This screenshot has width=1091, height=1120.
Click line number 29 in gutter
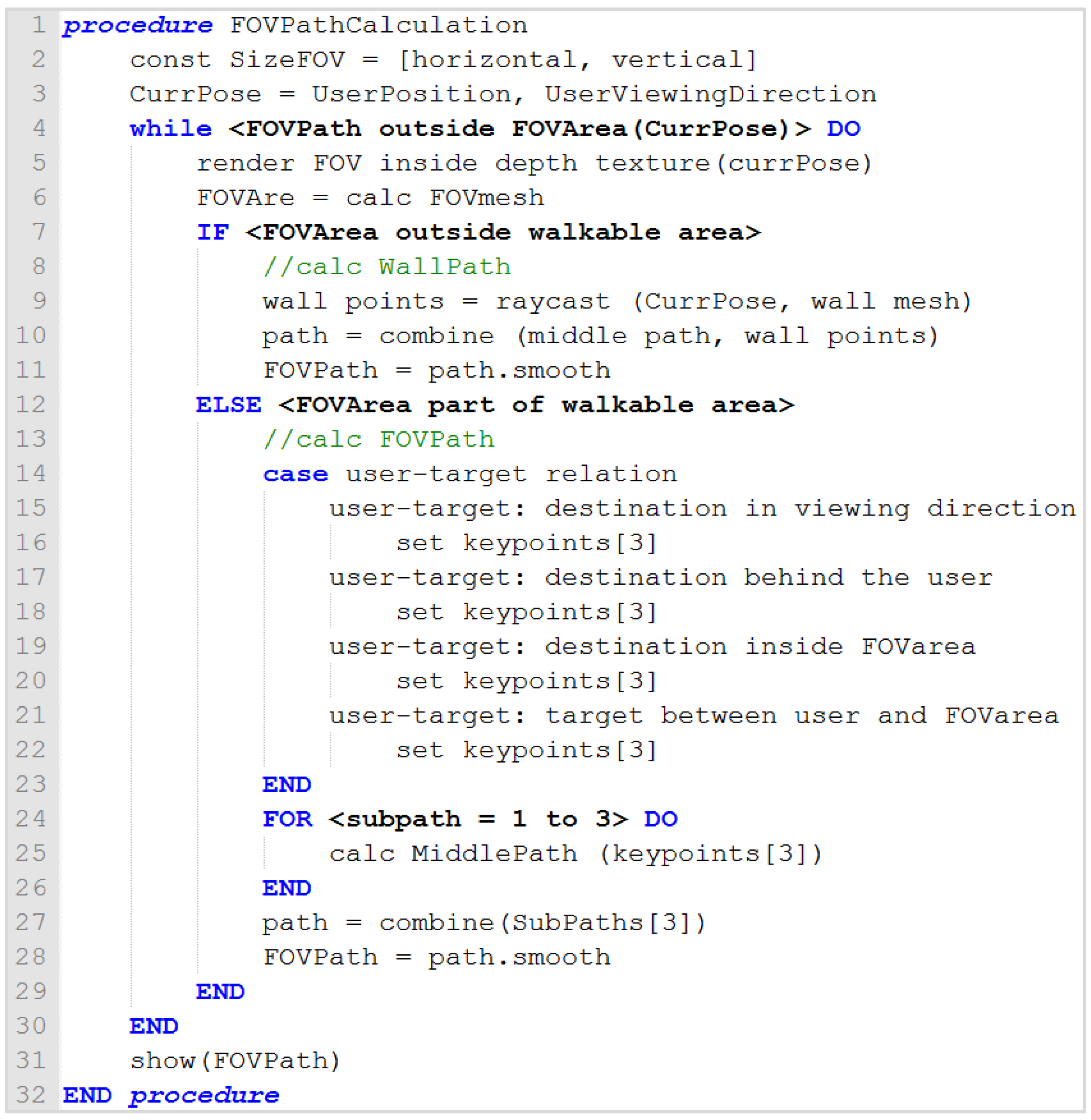click(x=31, y=992)
